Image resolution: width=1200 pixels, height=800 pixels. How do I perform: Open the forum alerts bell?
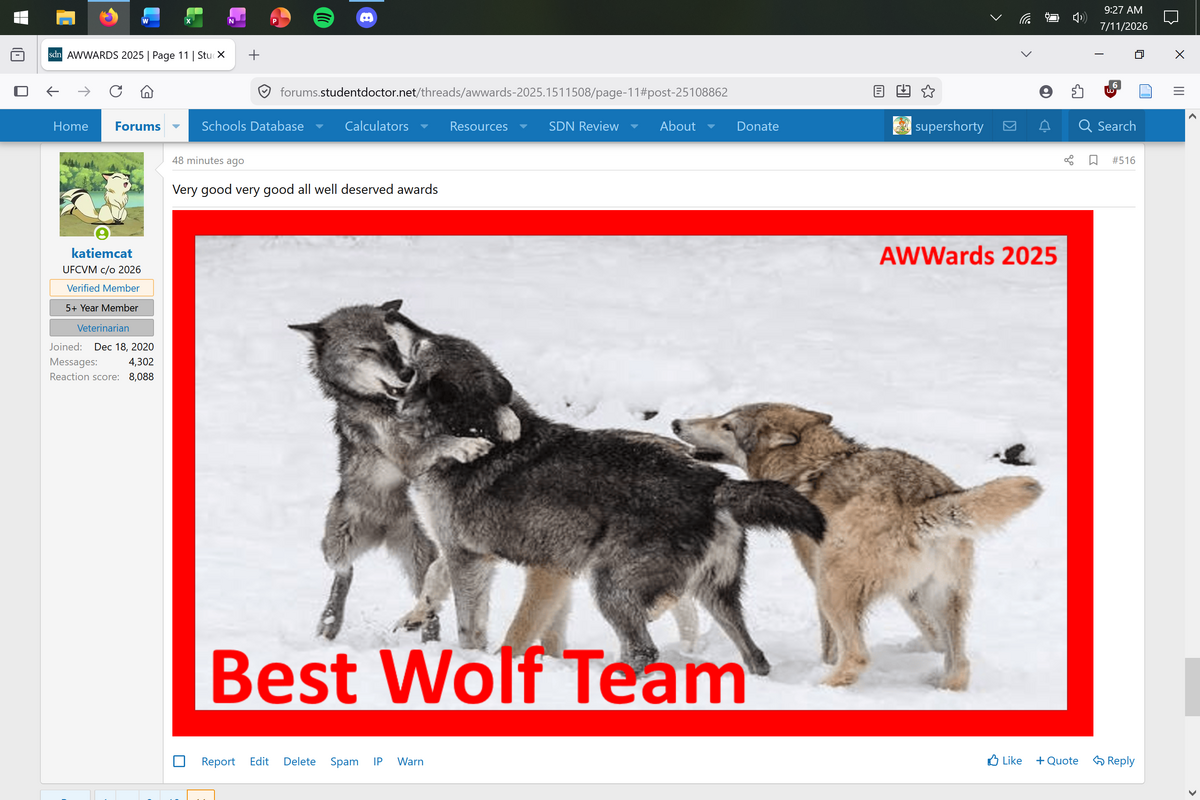1044,126
